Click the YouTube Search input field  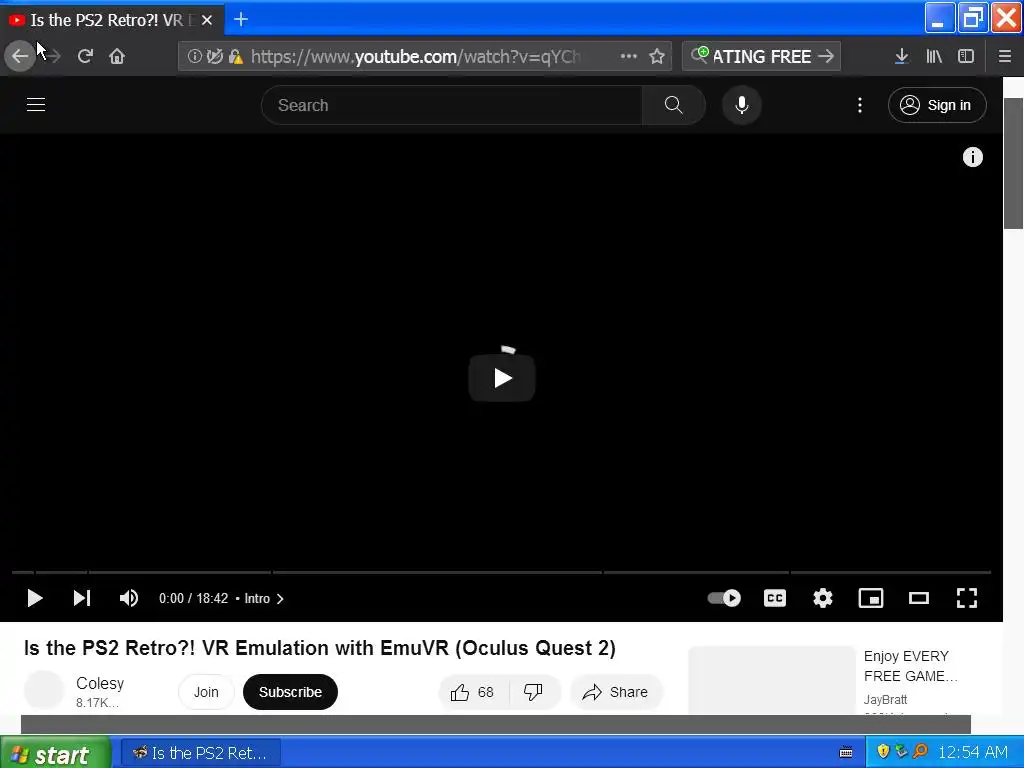coord(452,105)
